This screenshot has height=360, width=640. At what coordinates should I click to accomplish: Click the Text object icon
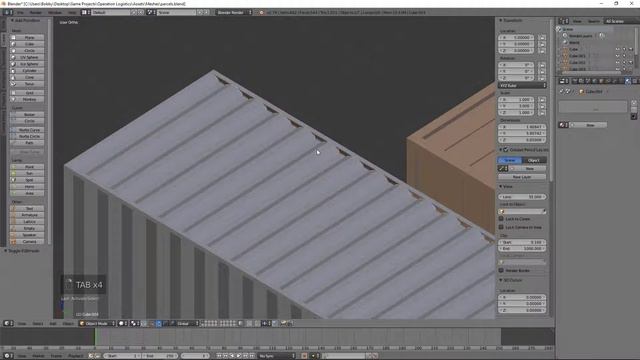[x=13, y=209]
